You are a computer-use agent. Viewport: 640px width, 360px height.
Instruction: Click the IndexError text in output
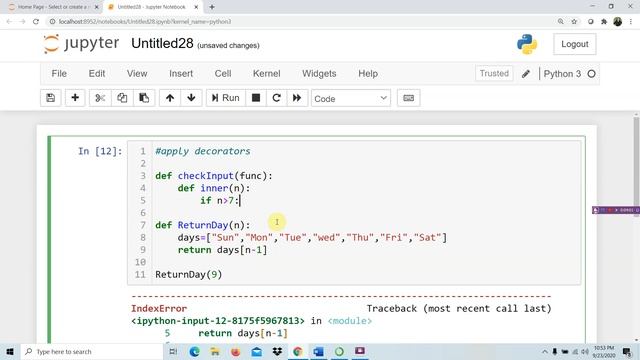pos(159,309)
